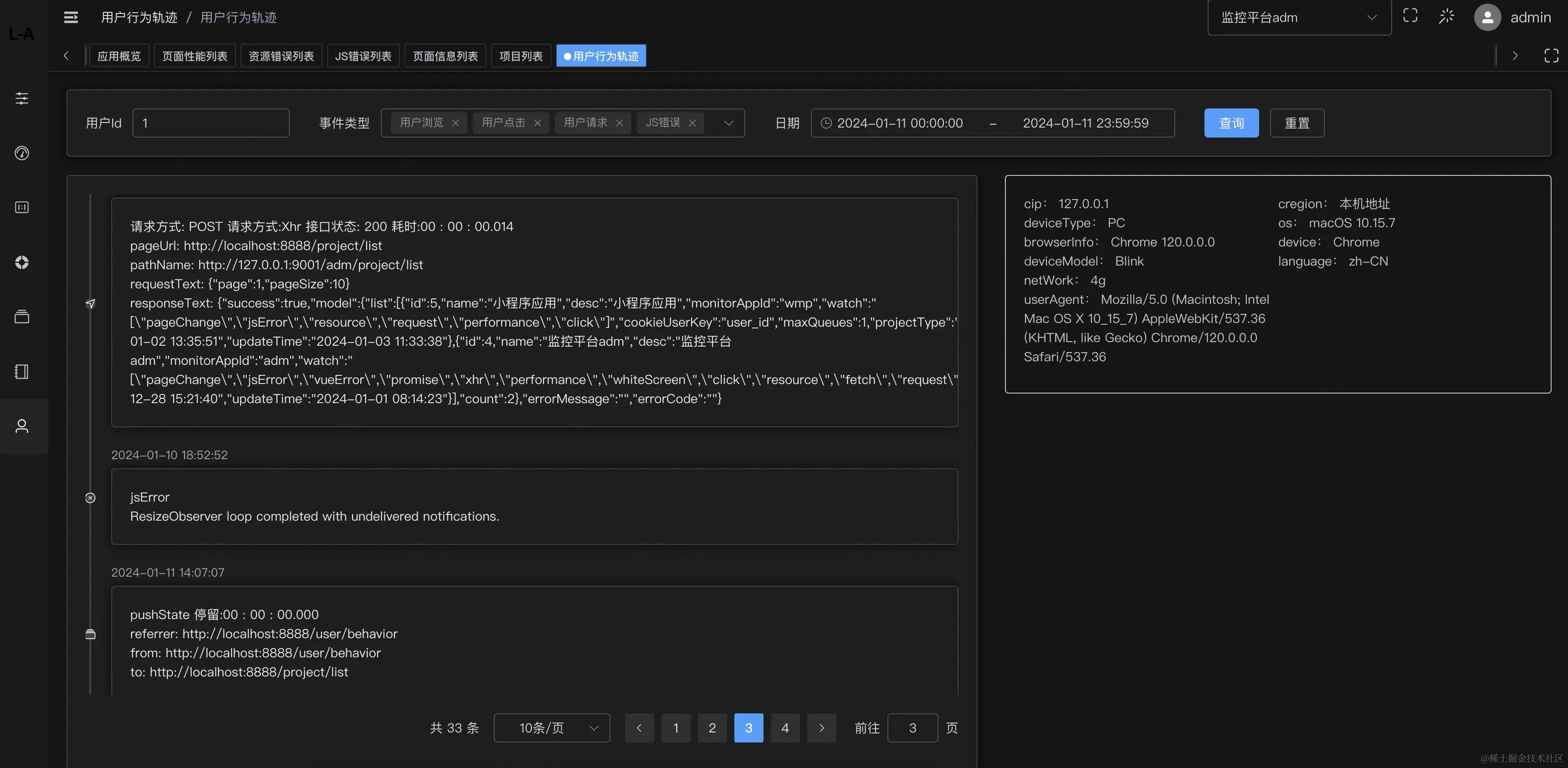
Task: Switch to the JS错误列表 tab
Action: 363,56
